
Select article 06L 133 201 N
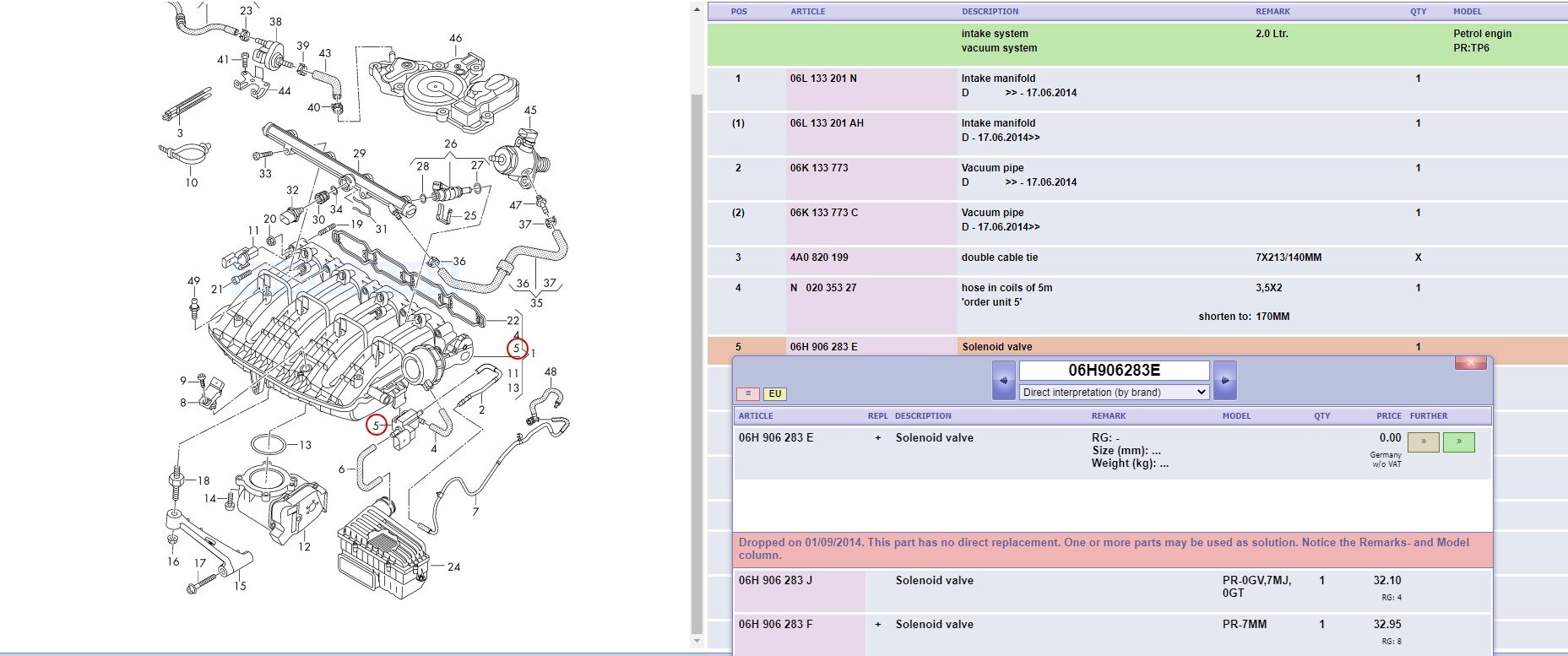823,79
